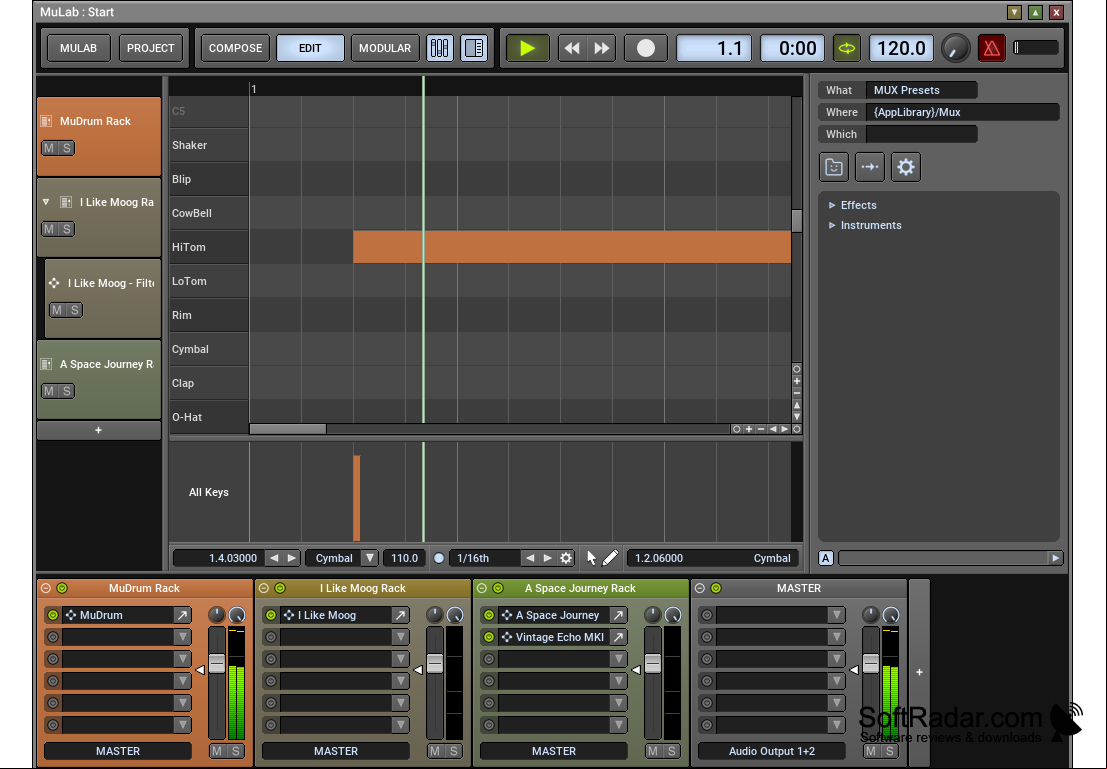
Task: Mute the A Space Journey track
Action: (x=49, y=391)
